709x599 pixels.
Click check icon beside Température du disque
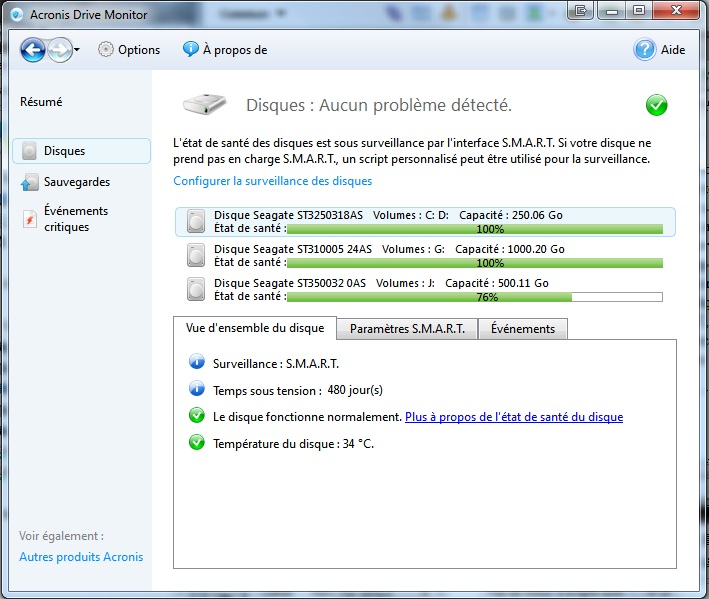pos(197,442)
